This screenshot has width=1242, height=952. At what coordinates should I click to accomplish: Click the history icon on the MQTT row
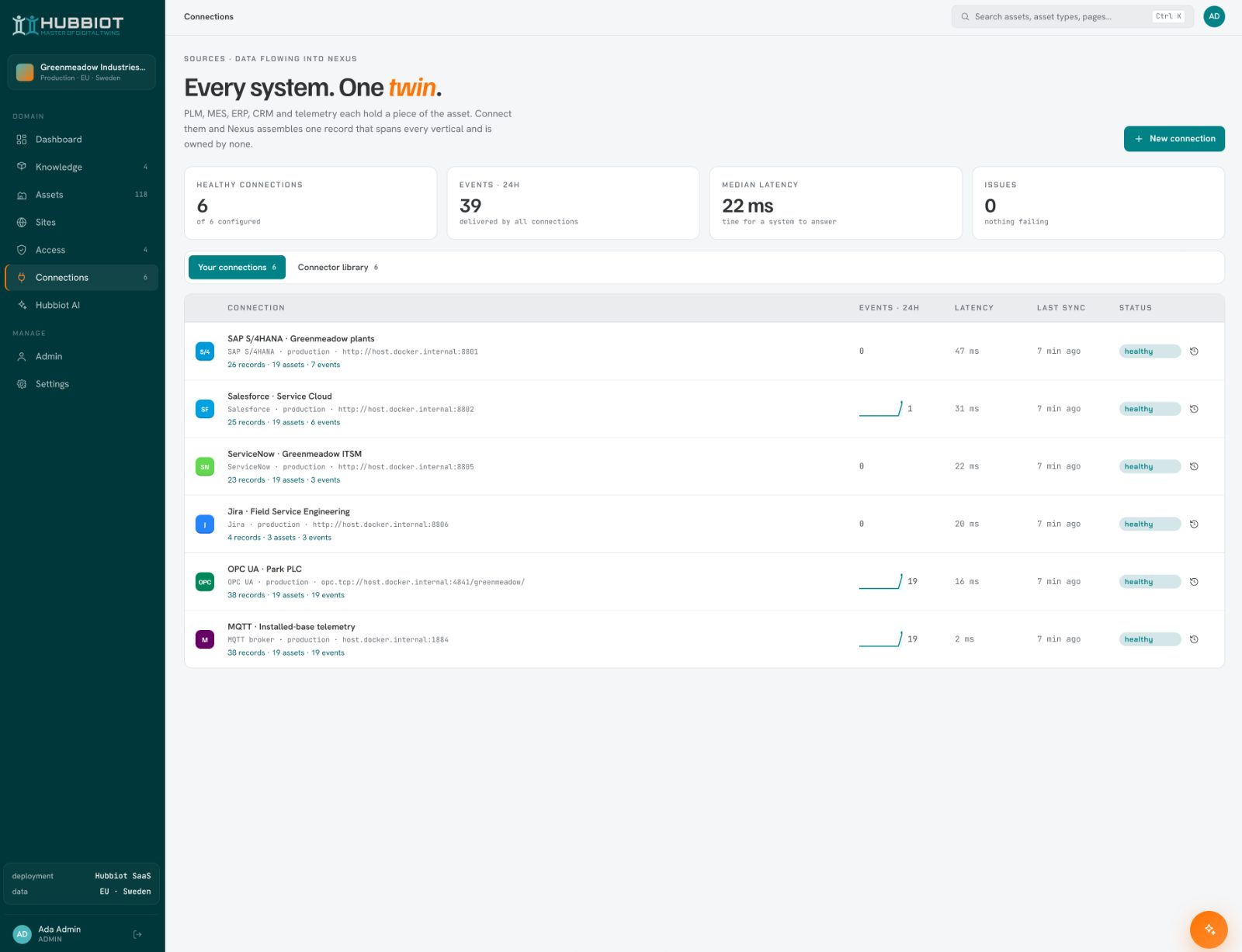click(x=1194, y=639)
